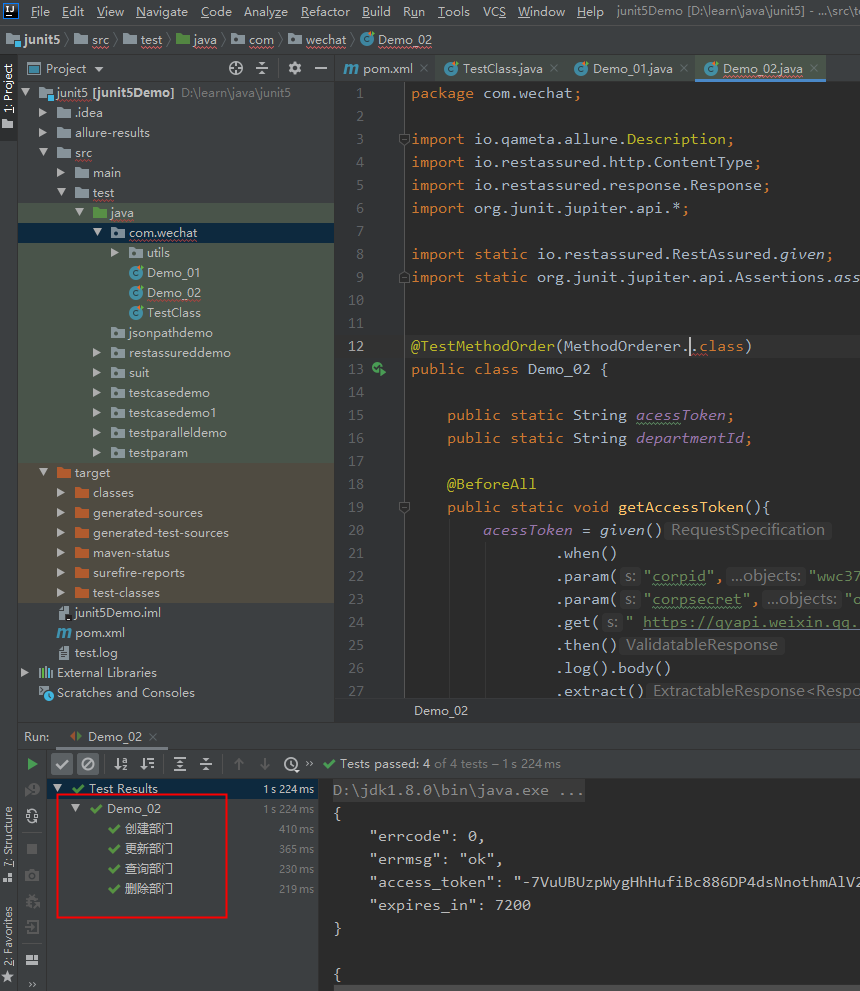Select the 查询部门 test result
This screenshot has width=860, height=991.
[148, 868]
